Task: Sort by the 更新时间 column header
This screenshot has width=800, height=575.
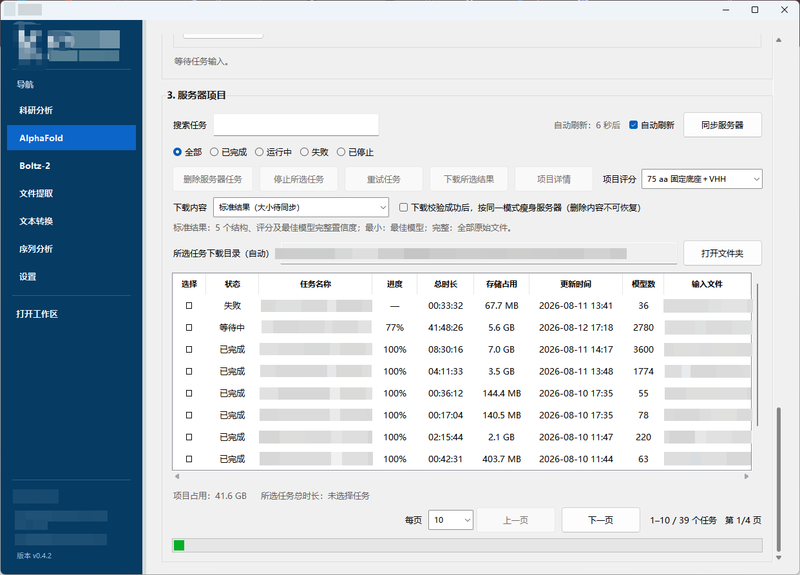Action: 576,284
